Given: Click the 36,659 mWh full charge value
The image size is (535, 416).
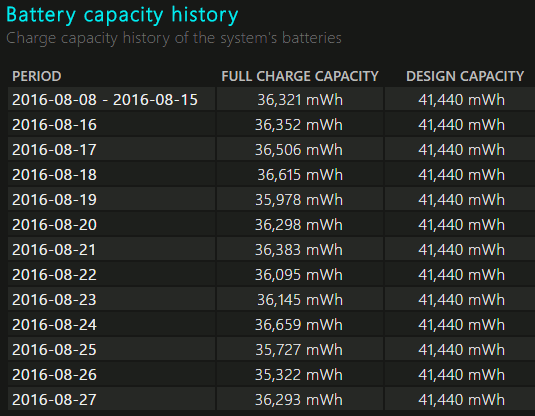Looking at the screenshot, I should pos(299,325).
